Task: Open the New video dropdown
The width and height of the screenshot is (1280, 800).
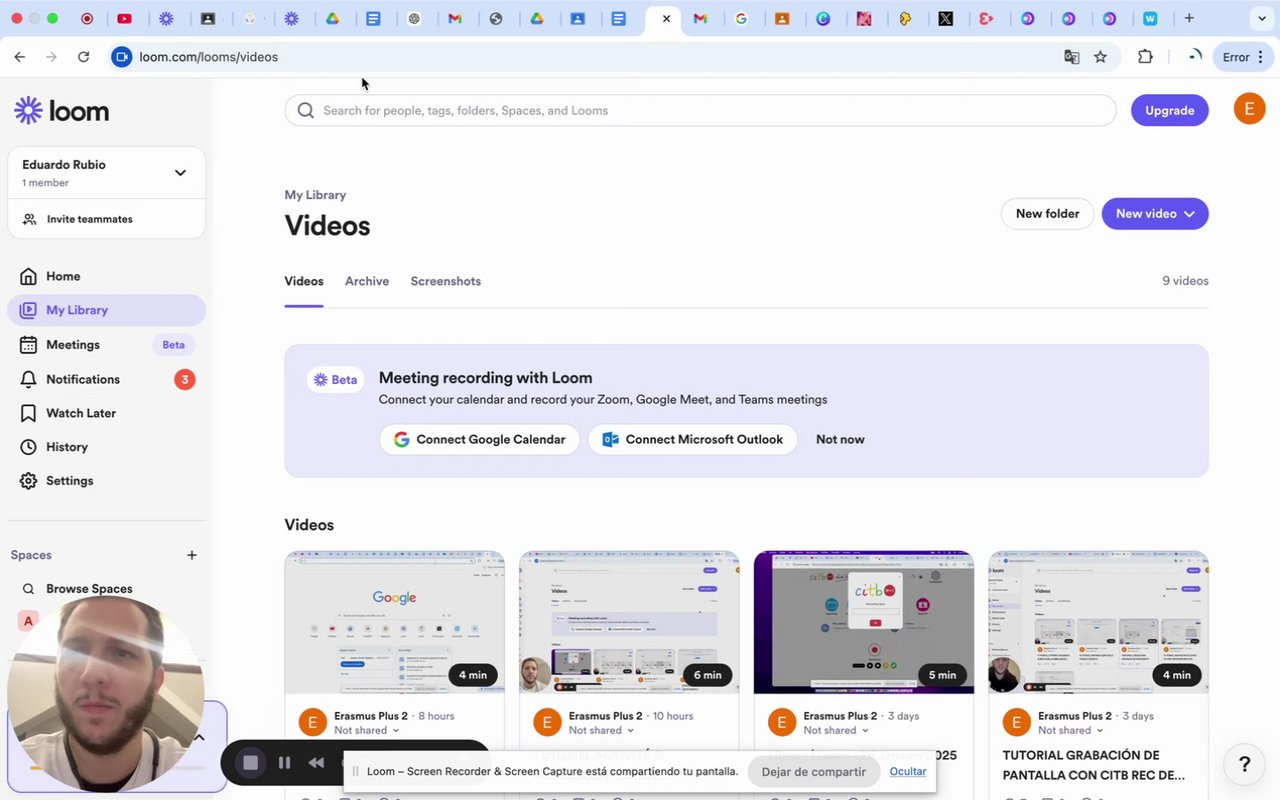Action: click(x=1155, y=213)
